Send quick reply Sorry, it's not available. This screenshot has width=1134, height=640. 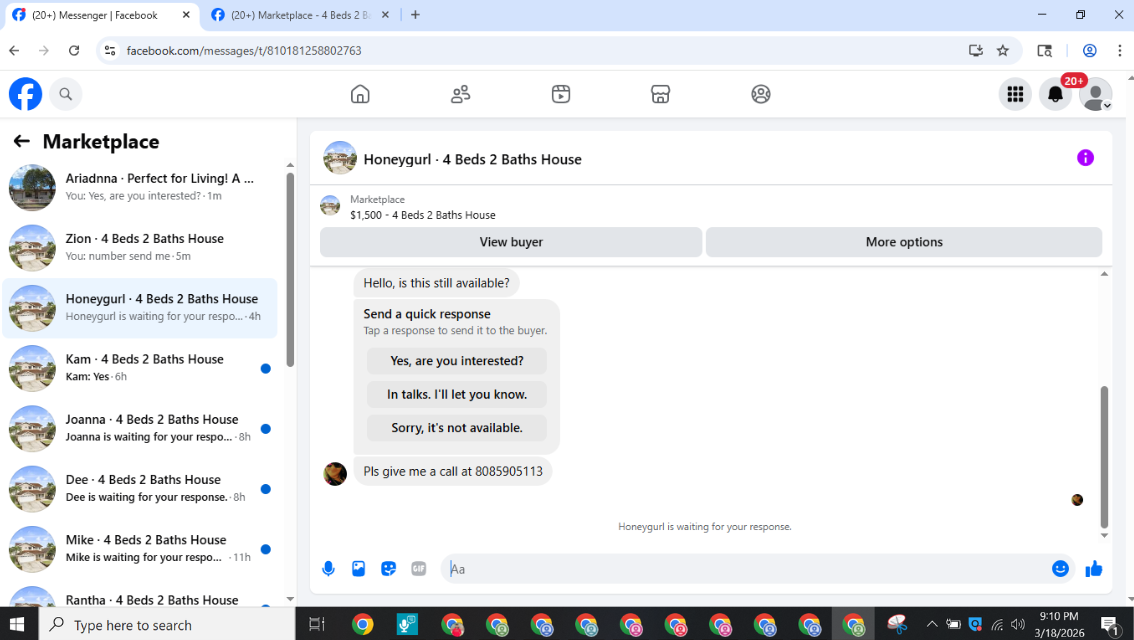[457, 427]
